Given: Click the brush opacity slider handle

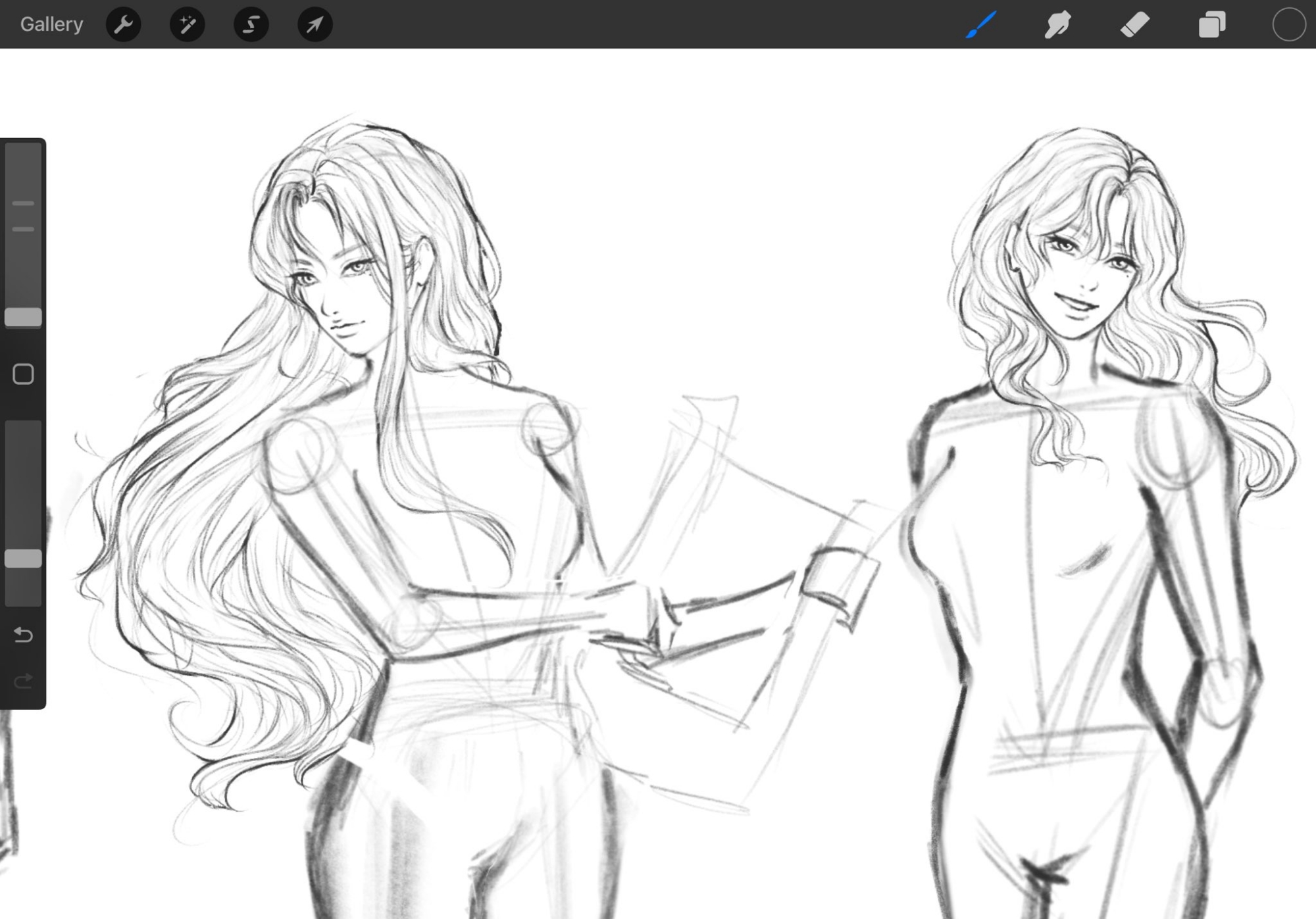Looking at the screenshot, I should click(23, 559).
